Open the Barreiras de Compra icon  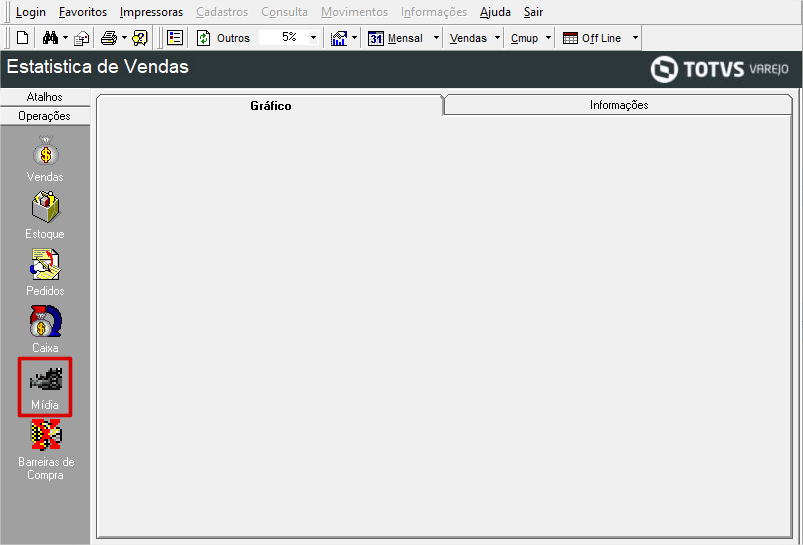tap(46, 435)
